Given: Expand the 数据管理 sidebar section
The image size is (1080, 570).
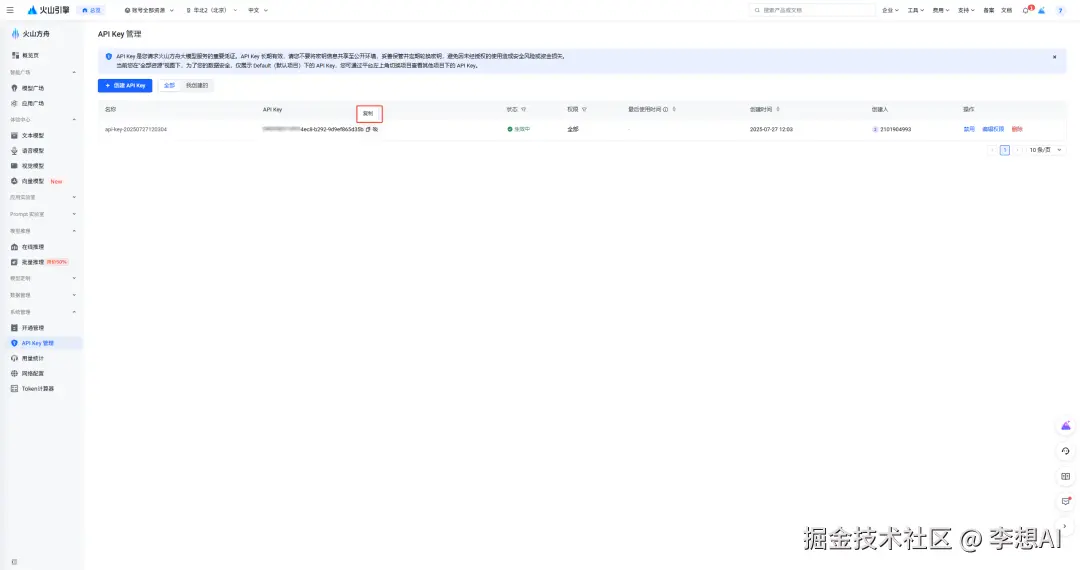Looking at the screenshot, I should [x=74, y=295].
